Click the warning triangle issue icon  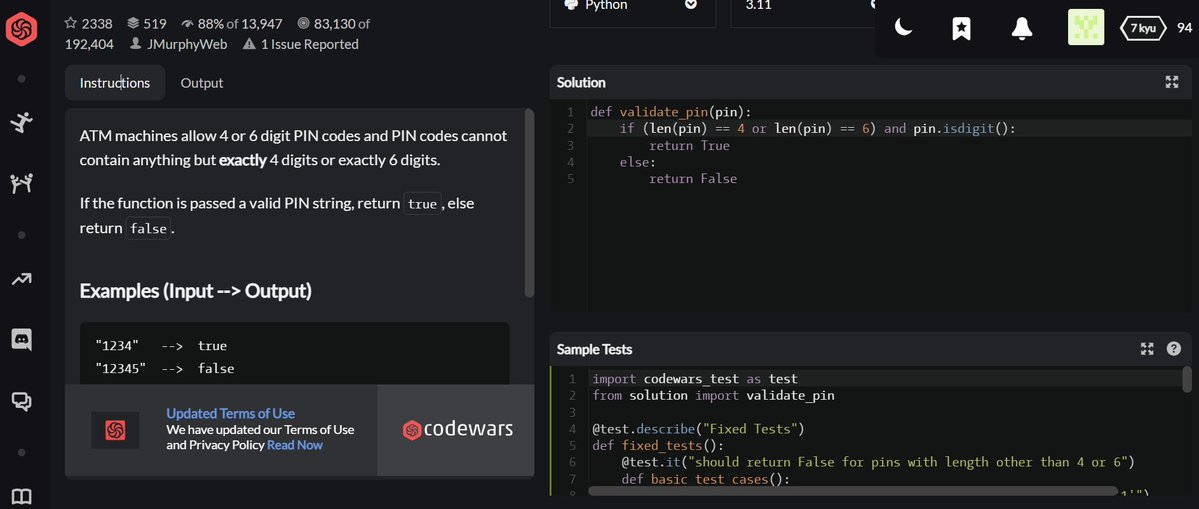(x=249, y=44)
